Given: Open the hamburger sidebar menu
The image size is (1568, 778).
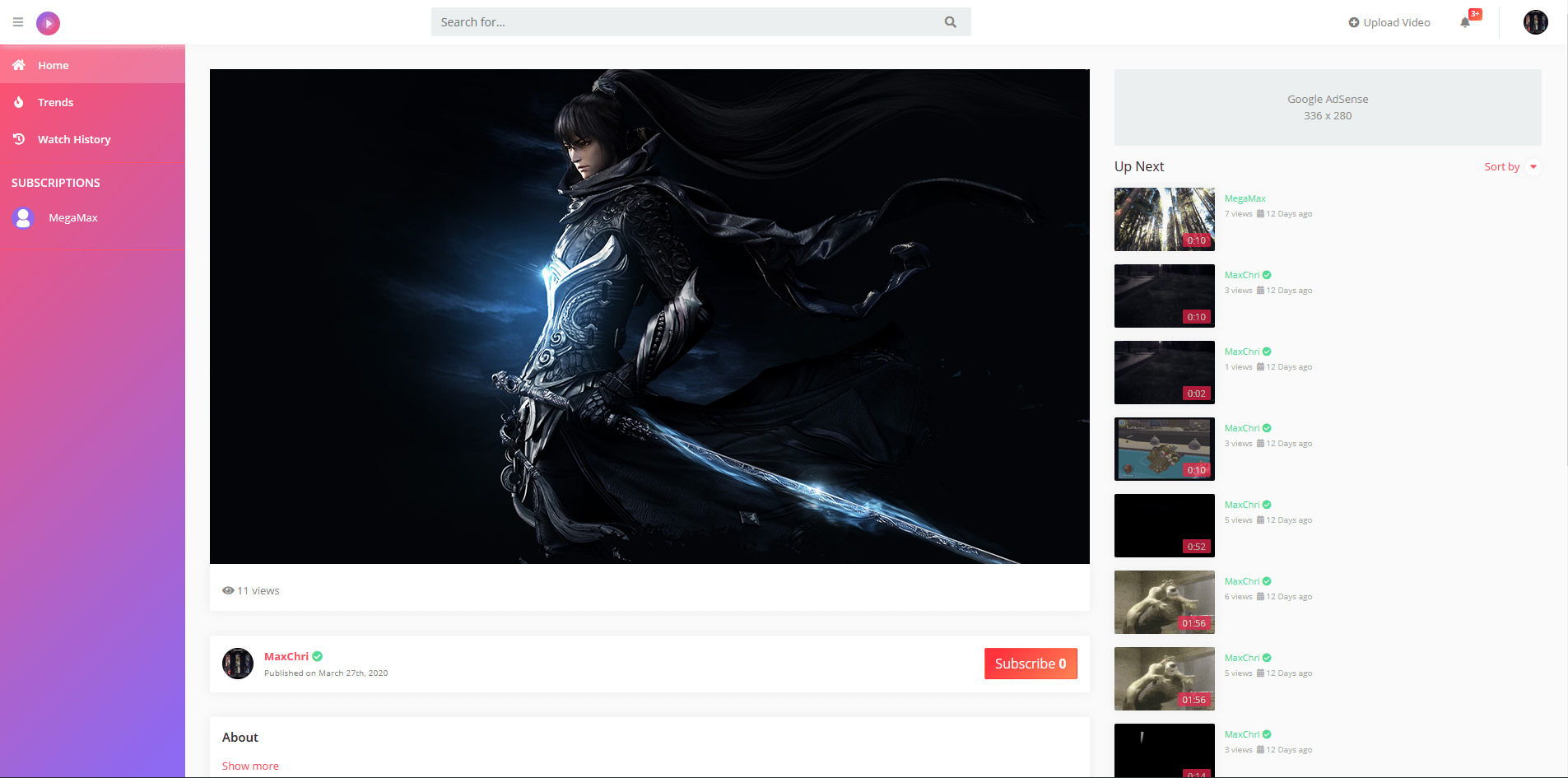Looking at the screenshot, I should (18, 22).
